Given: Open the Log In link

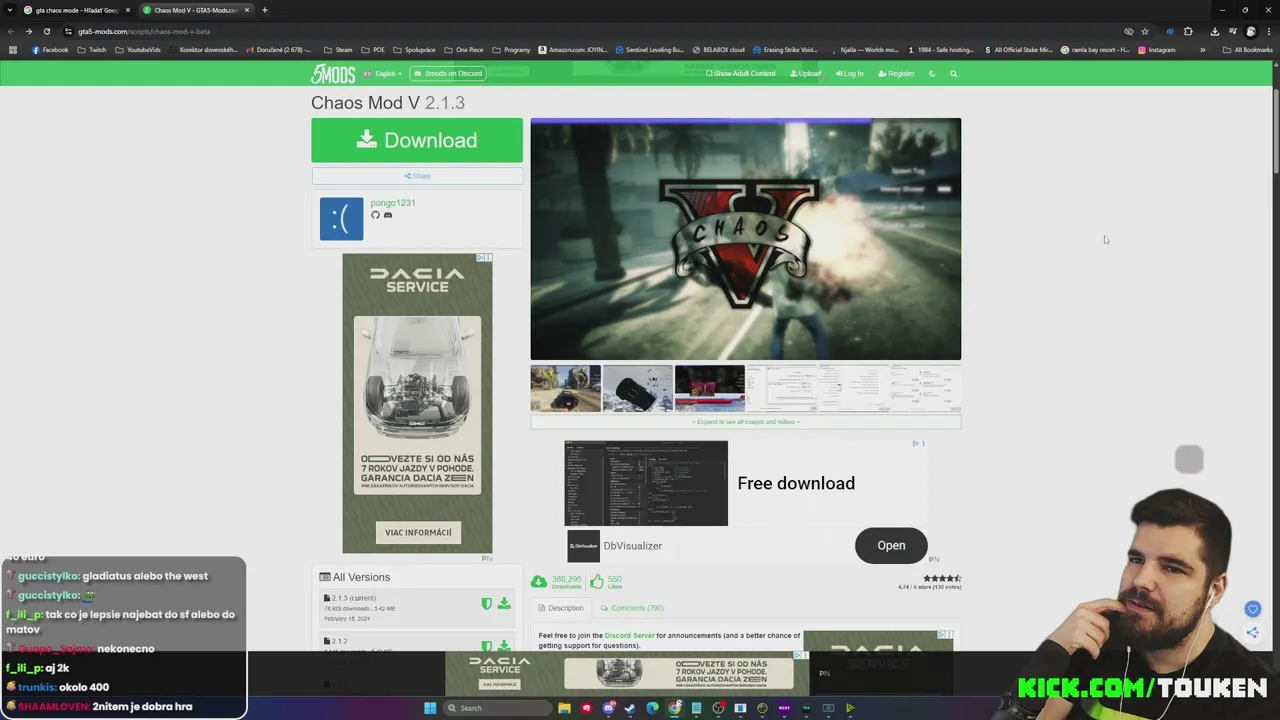Looking at the screenshot, I should point(849,74).
